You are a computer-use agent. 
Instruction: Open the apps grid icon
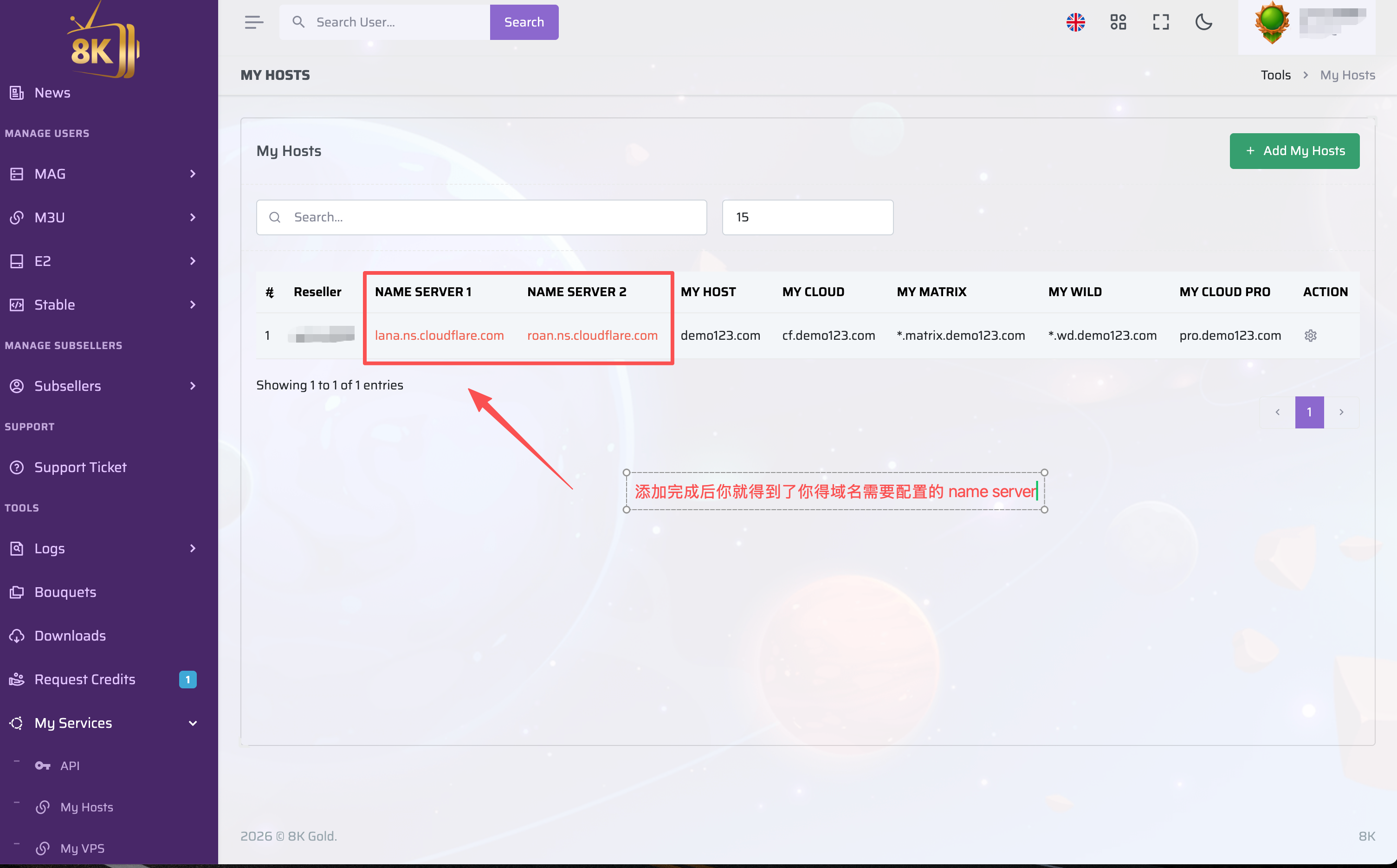[x=1118, y=22]
